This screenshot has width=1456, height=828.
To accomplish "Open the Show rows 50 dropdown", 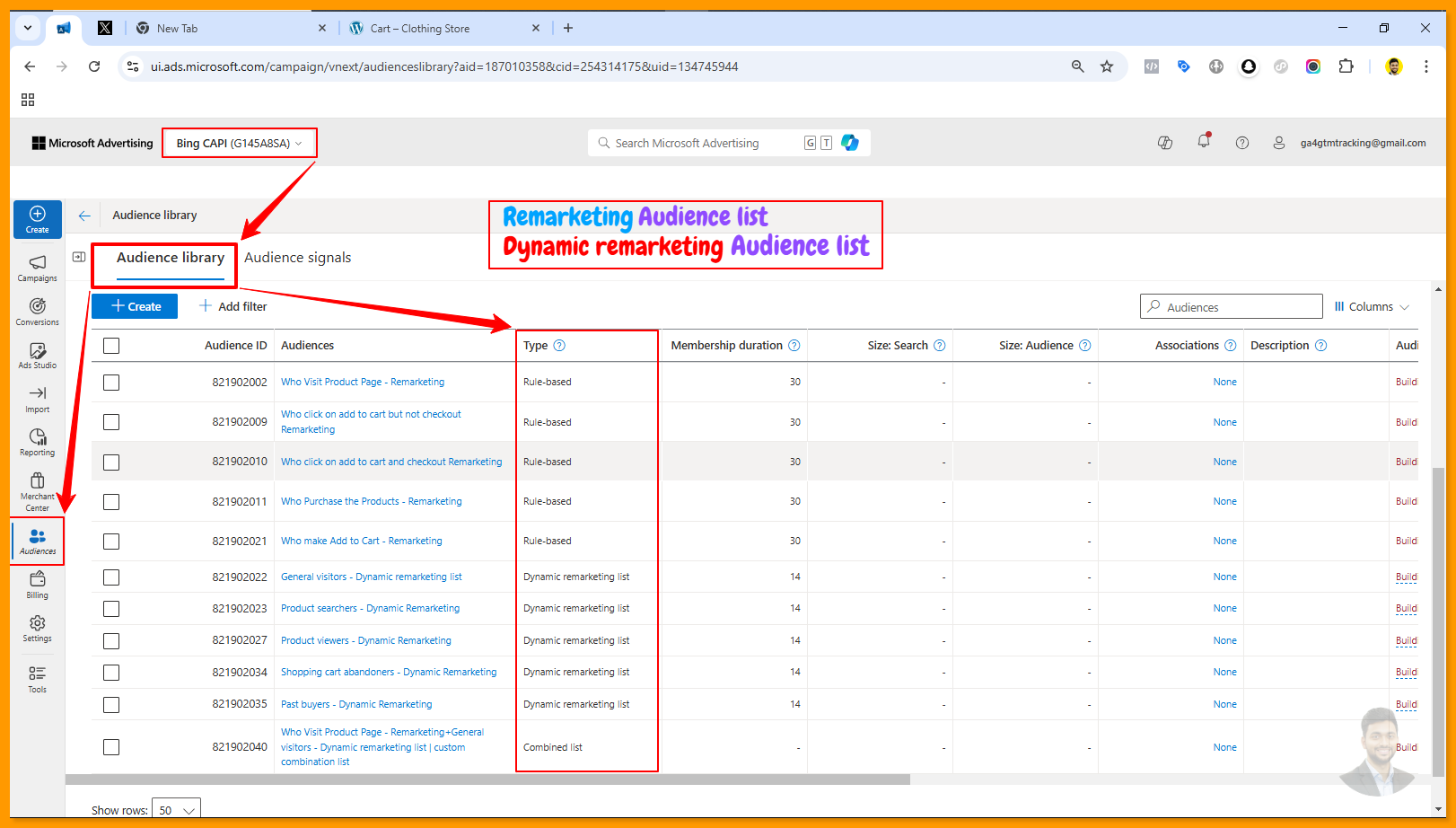I will 176,810.
